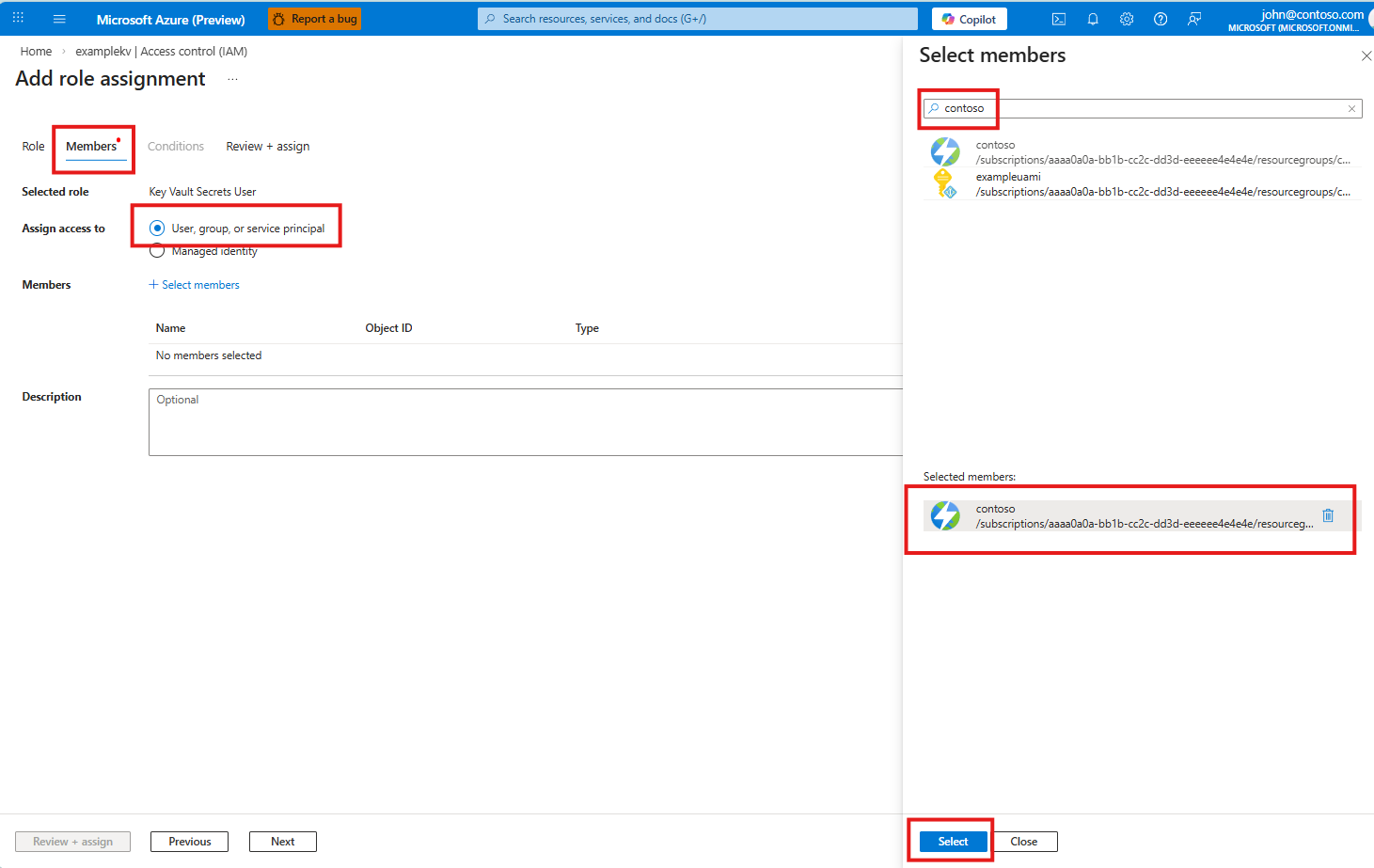Viewport: 1374px width, 868px height.
Task: Click the contoso function app icon in results
Action: click(x=945, y=151)
